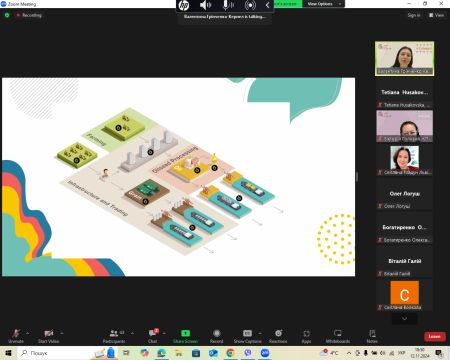This screenshot has width=450, height=360.
Task: Open Whiteboards
Action: [338, 336]
